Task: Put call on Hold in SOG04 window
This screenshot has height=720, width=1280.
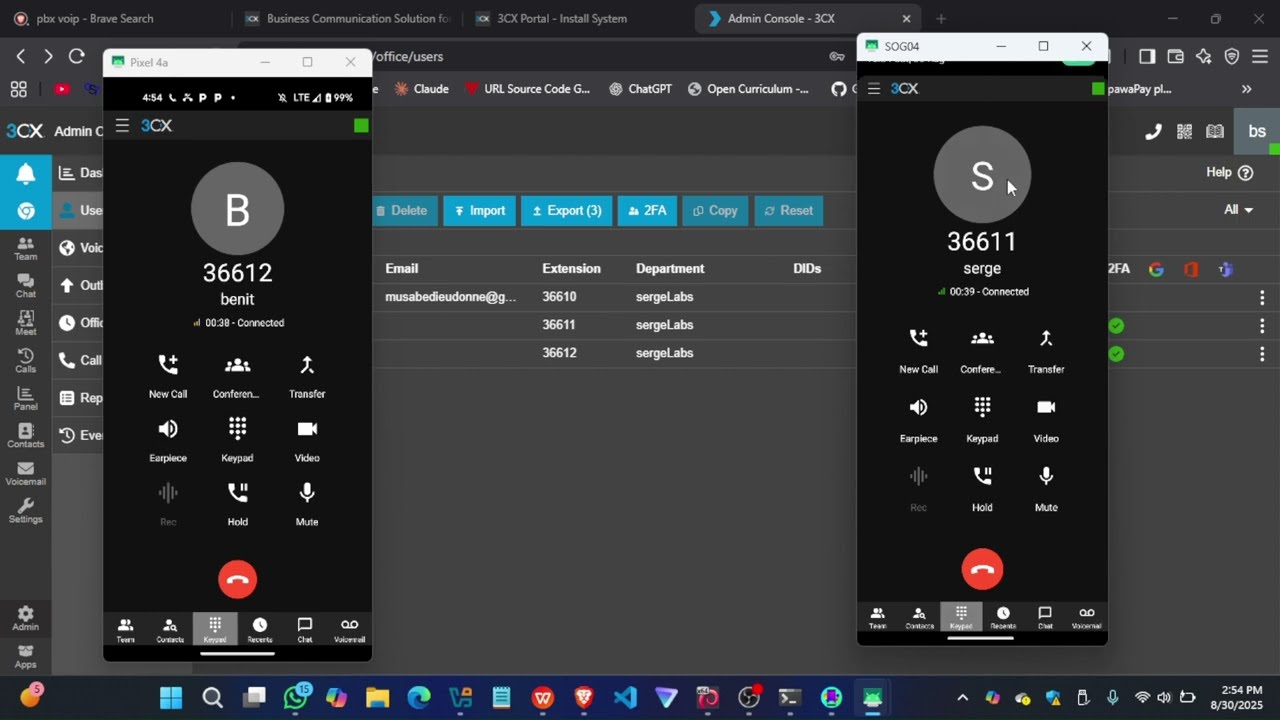Action: click(982, 489)
